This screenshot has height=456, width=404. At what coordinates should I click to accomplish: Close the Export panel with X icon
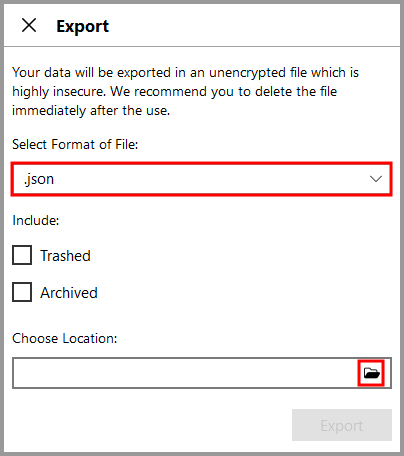click(x=29, y=25)
